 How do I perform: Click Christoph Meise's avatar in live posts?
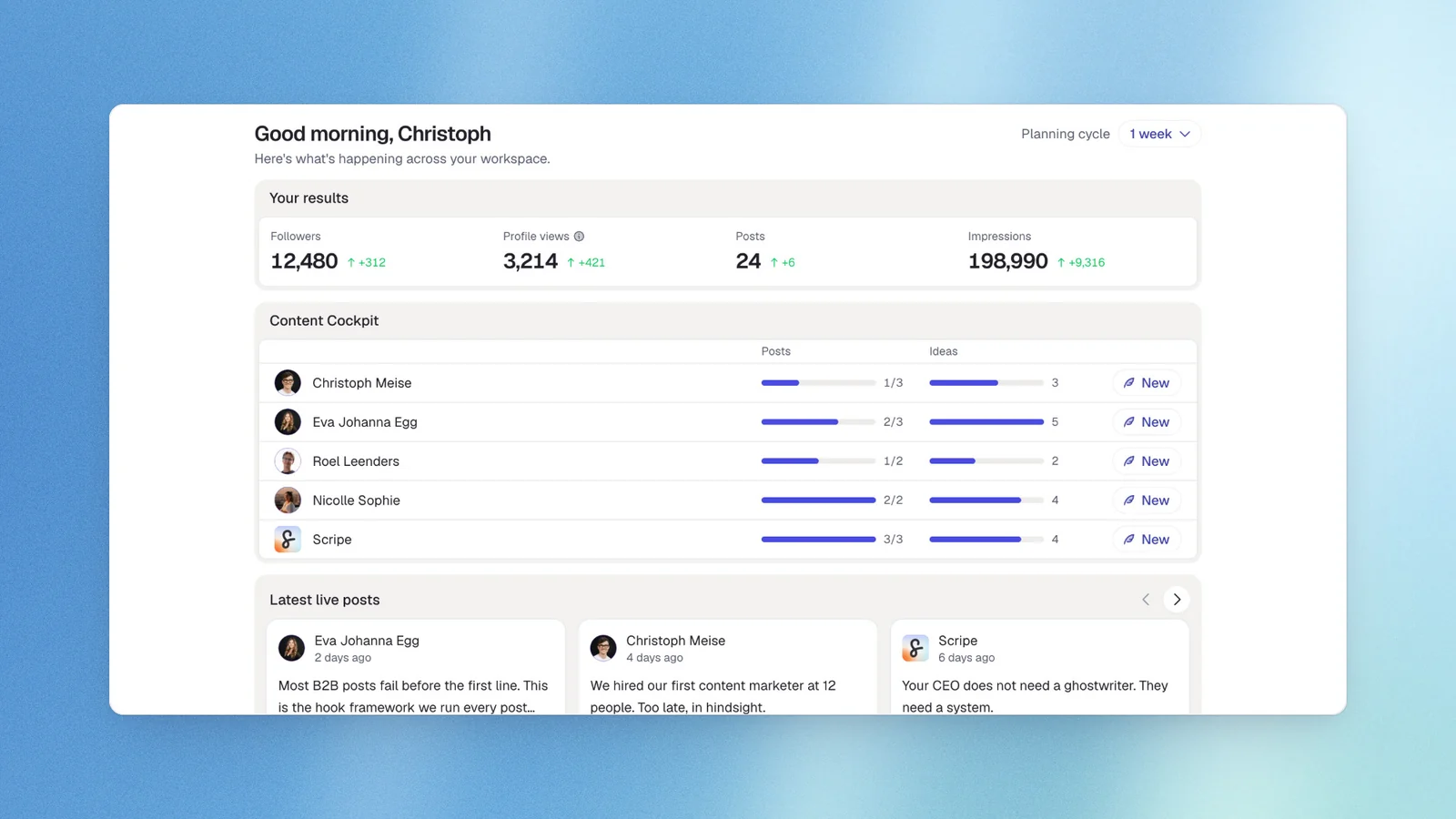coord(603,648)
